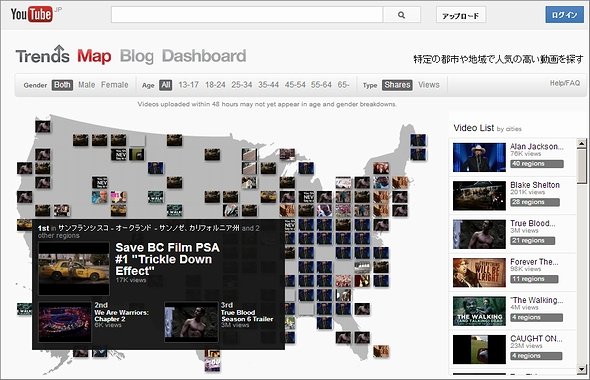590x380 pixels.
Task: Open the Dashboard tab
Action: pyautogui.click(x=204, y=56)
